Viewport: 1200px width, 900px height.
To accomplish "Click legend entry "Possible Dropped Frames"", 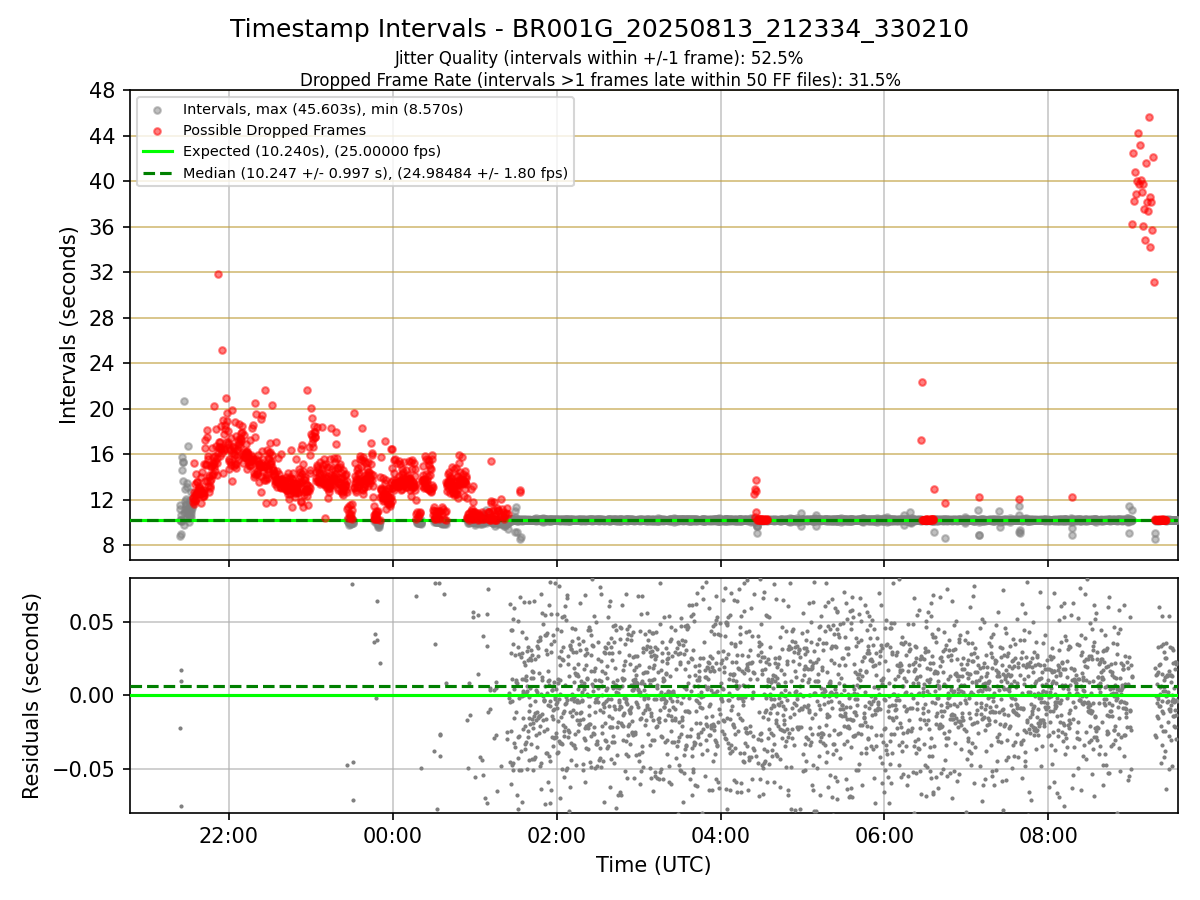I will point(274,130).
